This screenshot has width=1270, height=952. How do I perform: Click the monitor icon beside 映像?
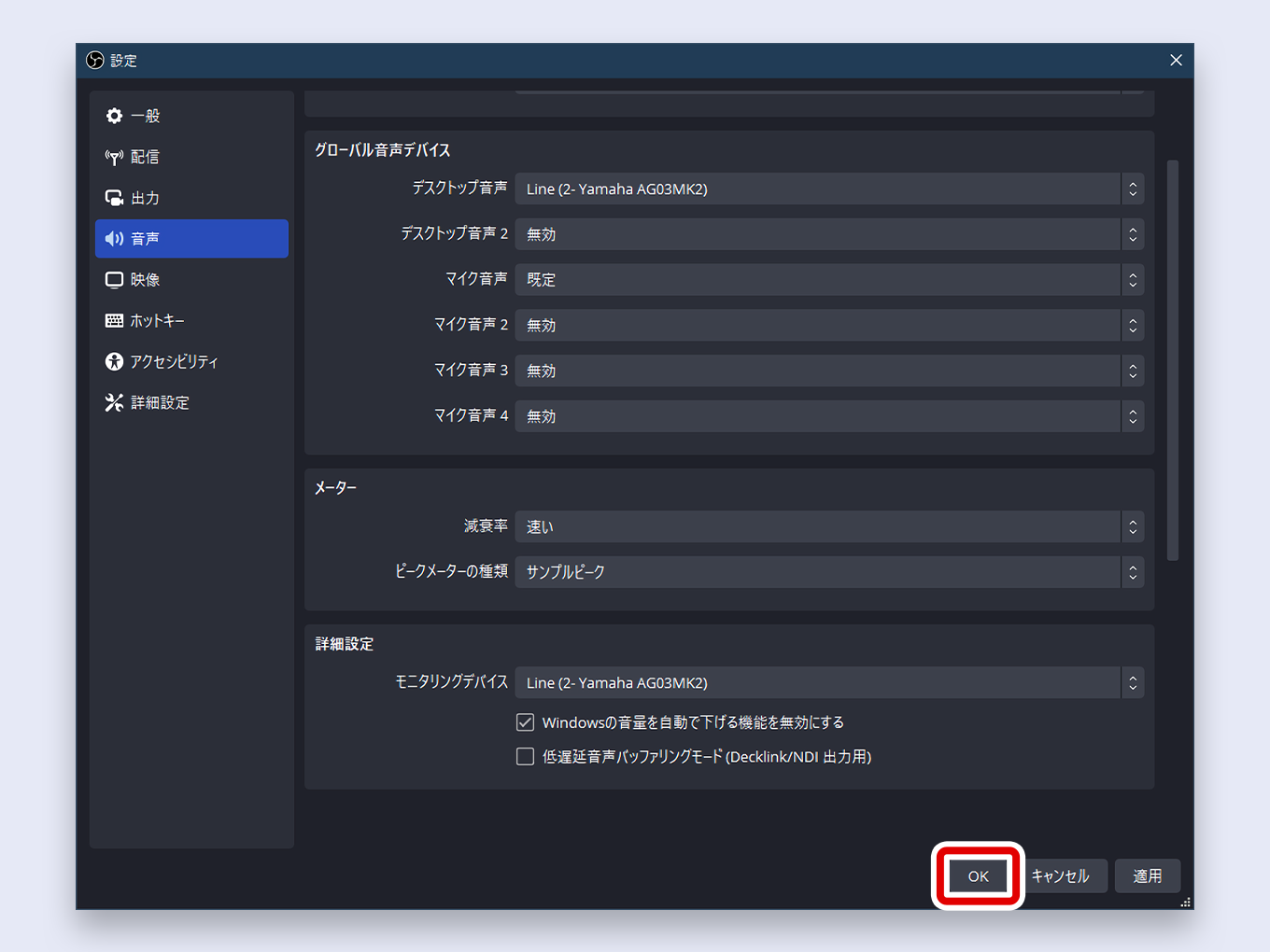[114, 280]
